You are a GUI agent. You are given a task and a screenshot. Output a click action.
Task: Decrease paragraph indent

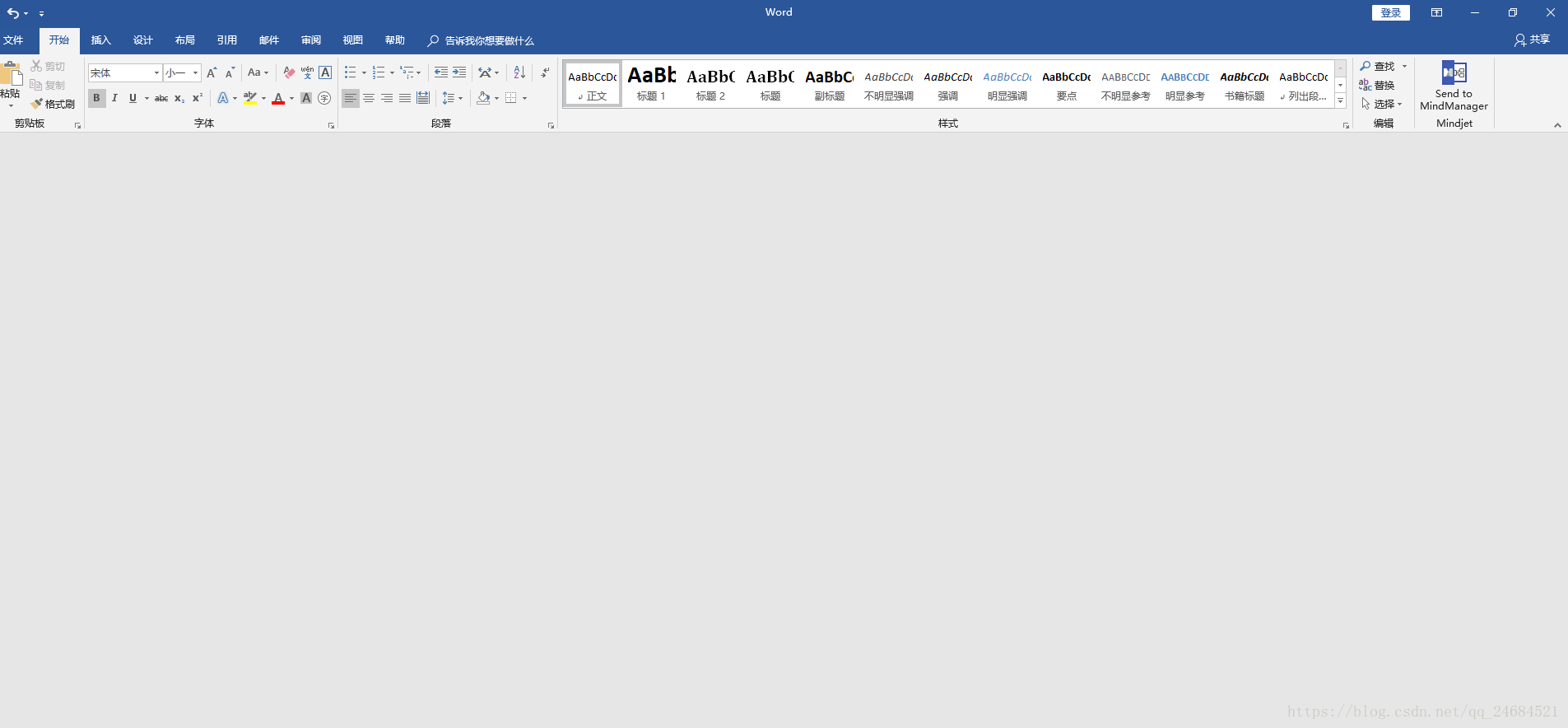point(441,72)
